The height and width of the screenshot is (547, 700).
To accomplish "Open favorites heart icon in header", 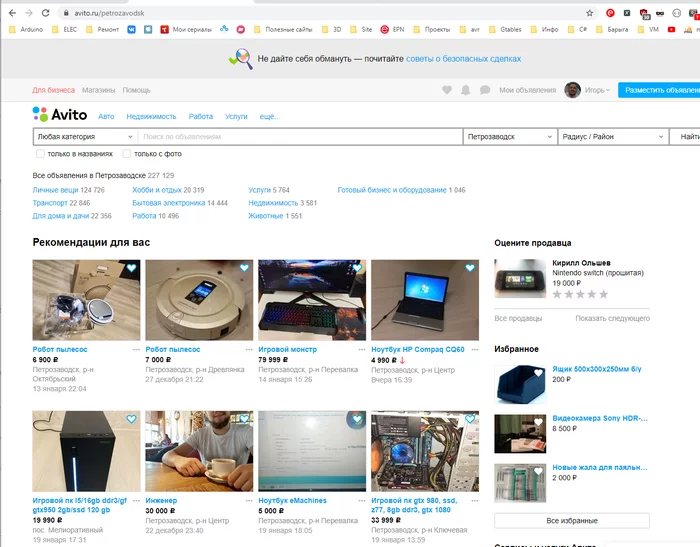I will coord(447,90).
